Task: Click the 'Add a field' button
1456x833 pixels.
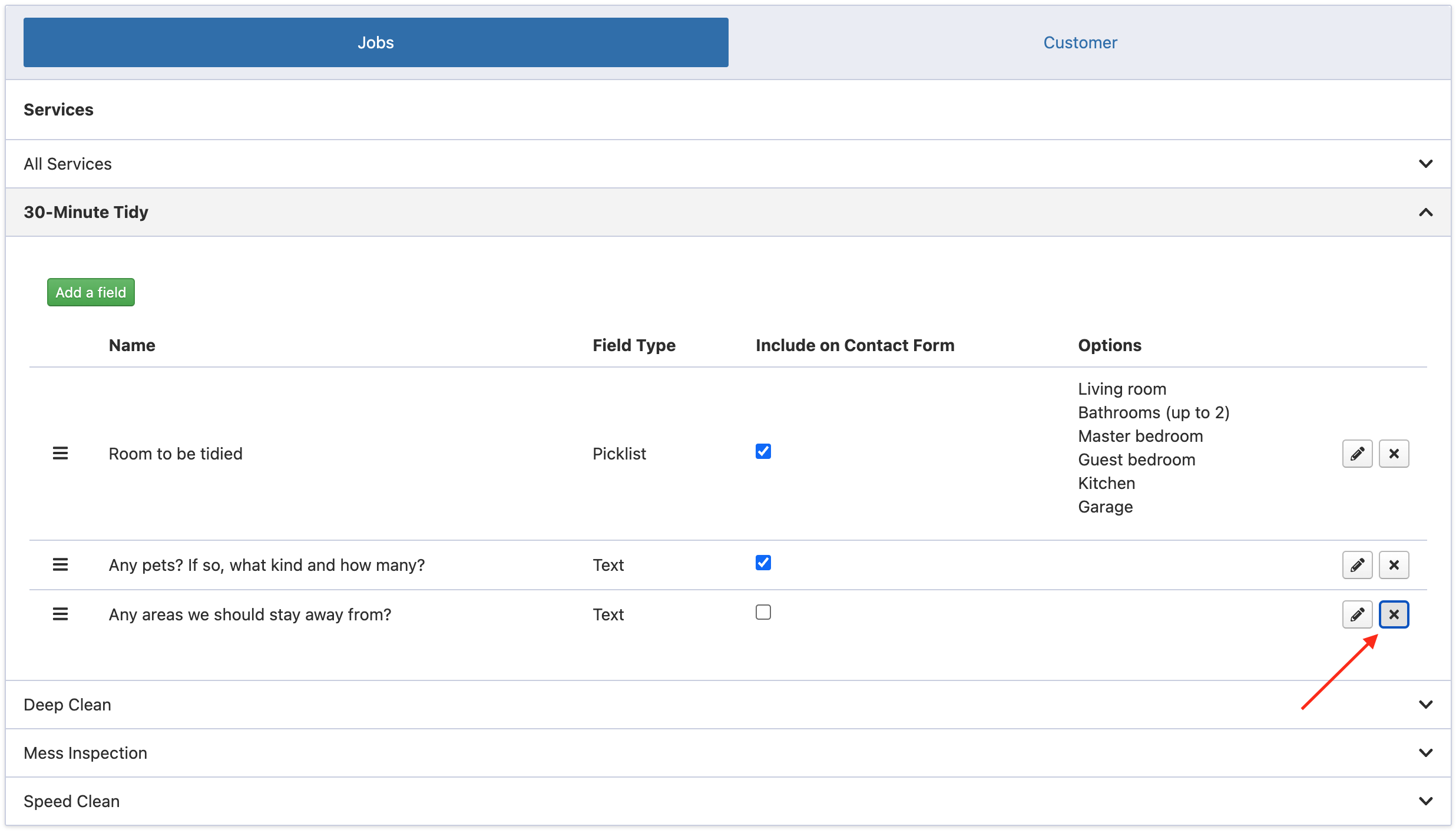Action: (91, 292)
